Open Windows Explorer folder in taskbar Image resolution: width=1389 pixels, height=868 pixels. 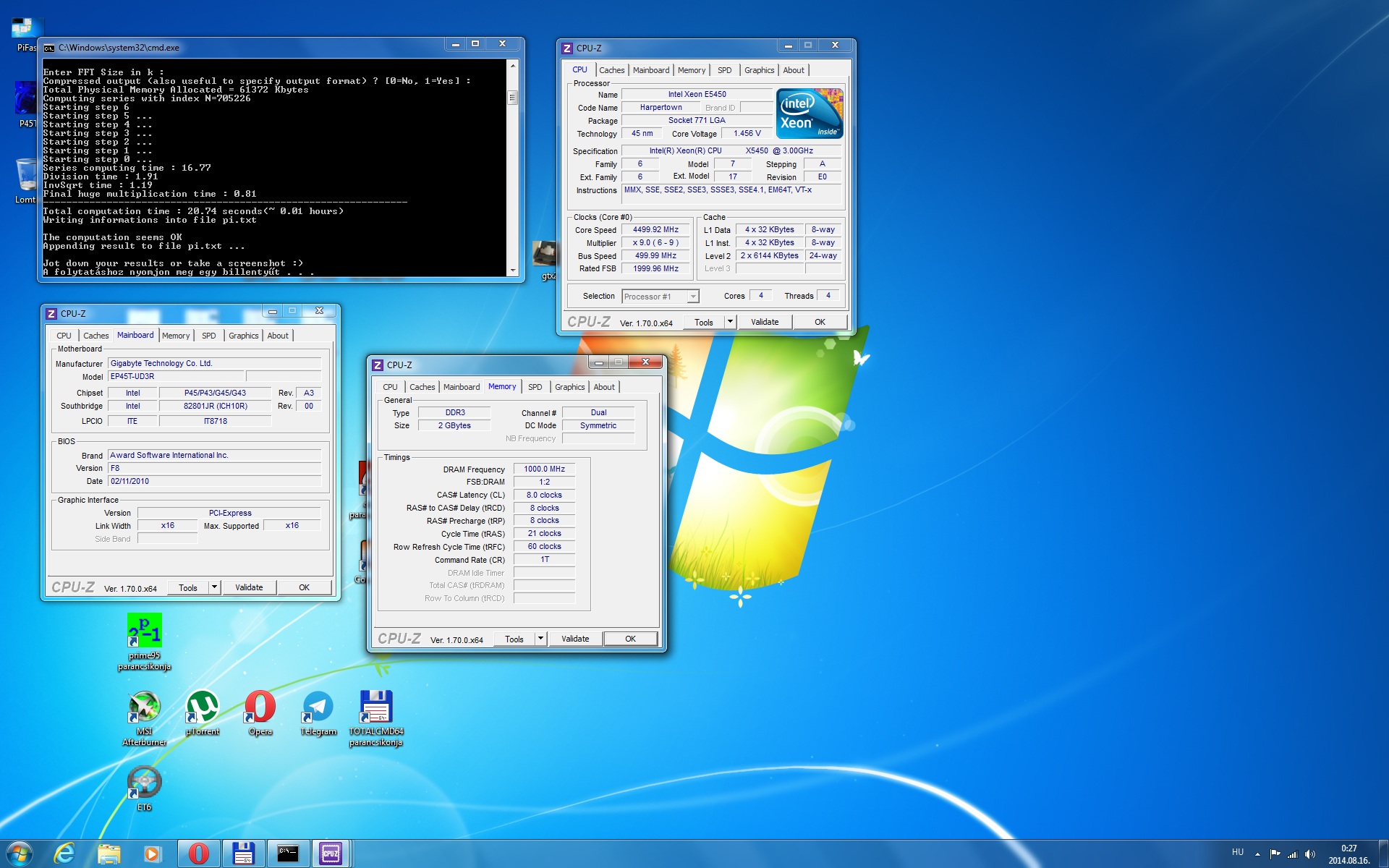(x=109, y=854)
